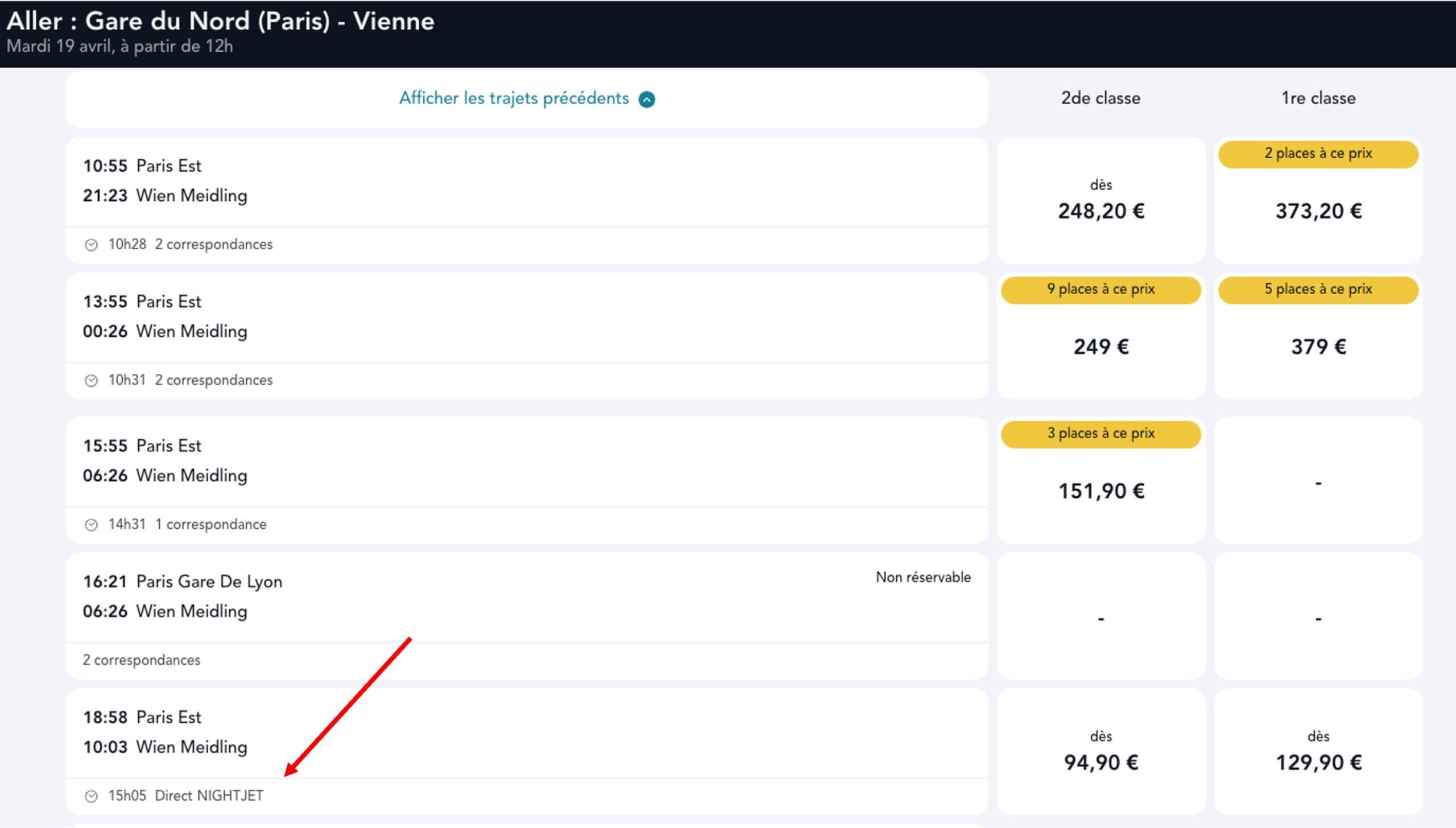The image size is (1456, 828).
Task: Select the 373,20 € first class fare
Action: click(x=1318, y=211)
